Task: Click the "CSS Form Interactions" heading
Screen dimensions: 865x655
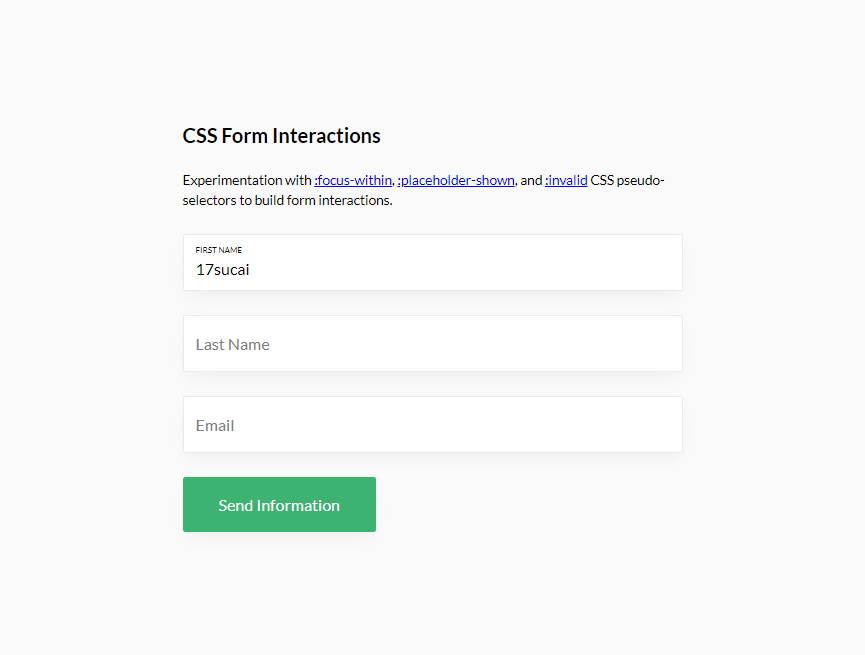Action: coord(281,136)
